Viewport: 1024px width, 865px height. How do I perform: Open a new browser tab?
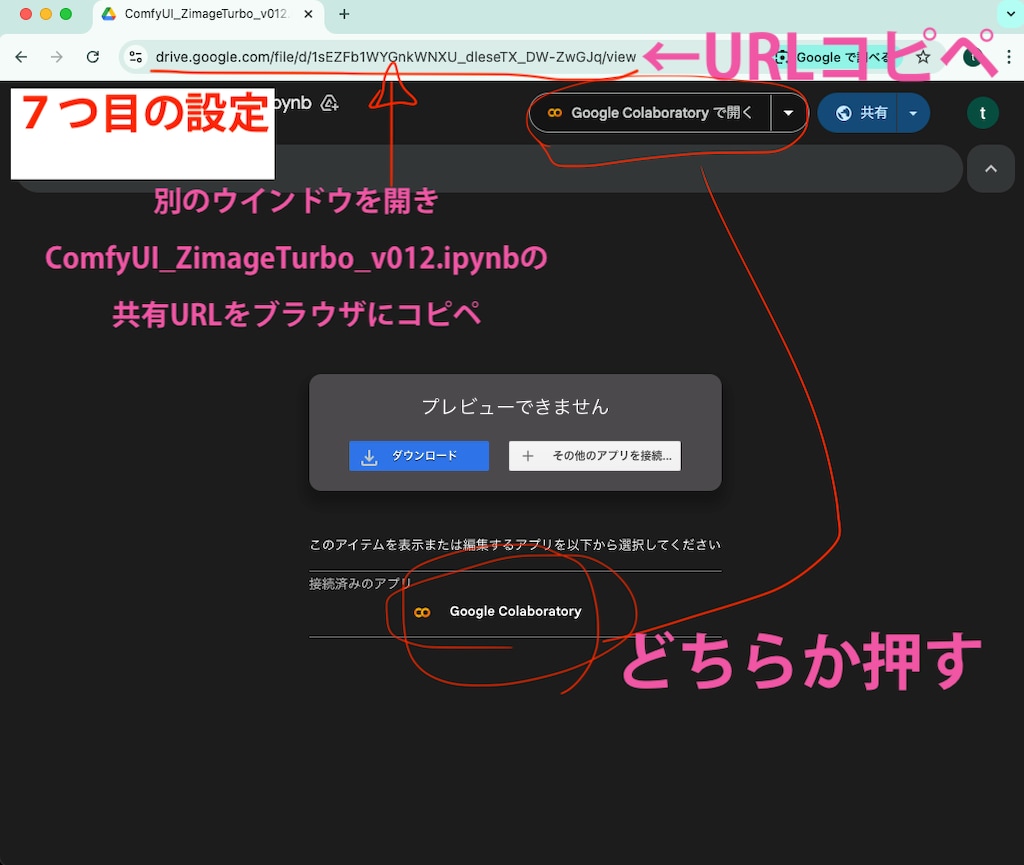344,14
